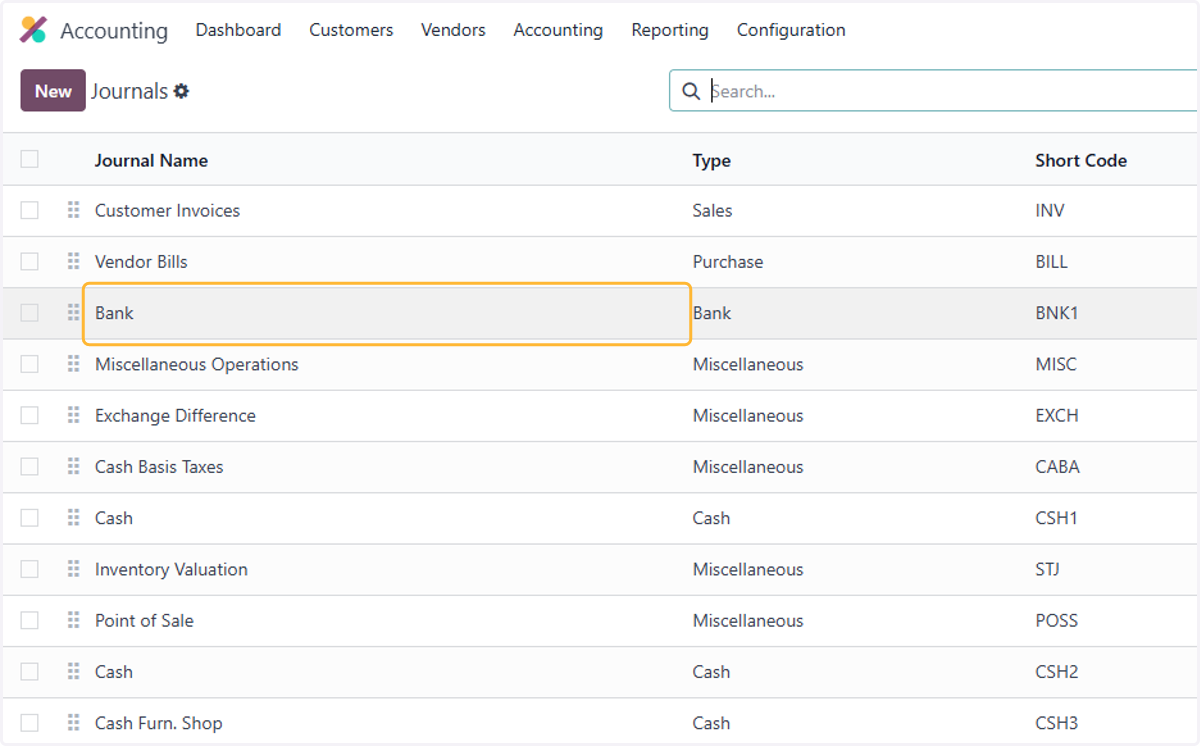The width and height of the screenshot is (1200, 746).
Task: Click drag handle beside Point of Sale
Action: (73, 620)
